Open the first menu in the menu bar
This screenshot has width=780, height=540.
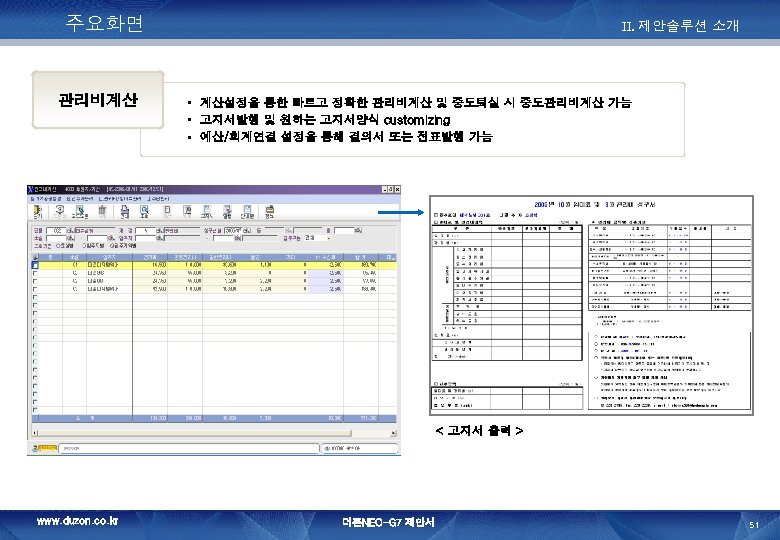46,199
